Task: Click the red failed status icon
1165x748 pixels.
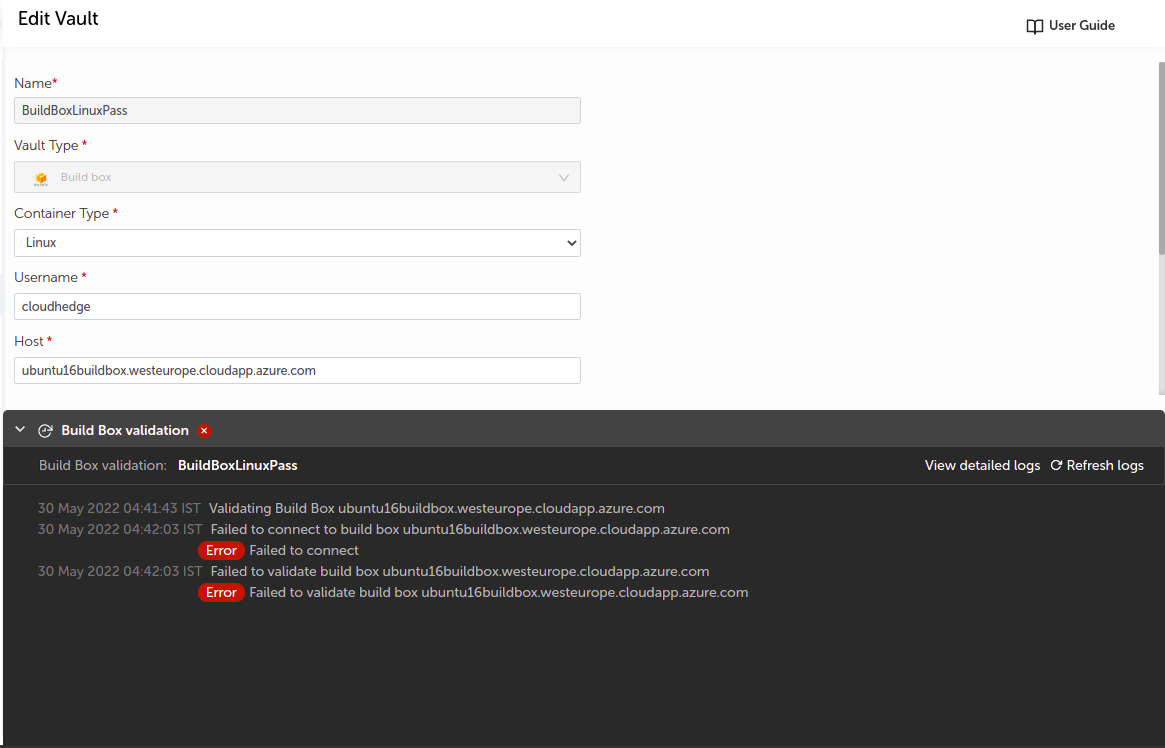Action: 204,431
